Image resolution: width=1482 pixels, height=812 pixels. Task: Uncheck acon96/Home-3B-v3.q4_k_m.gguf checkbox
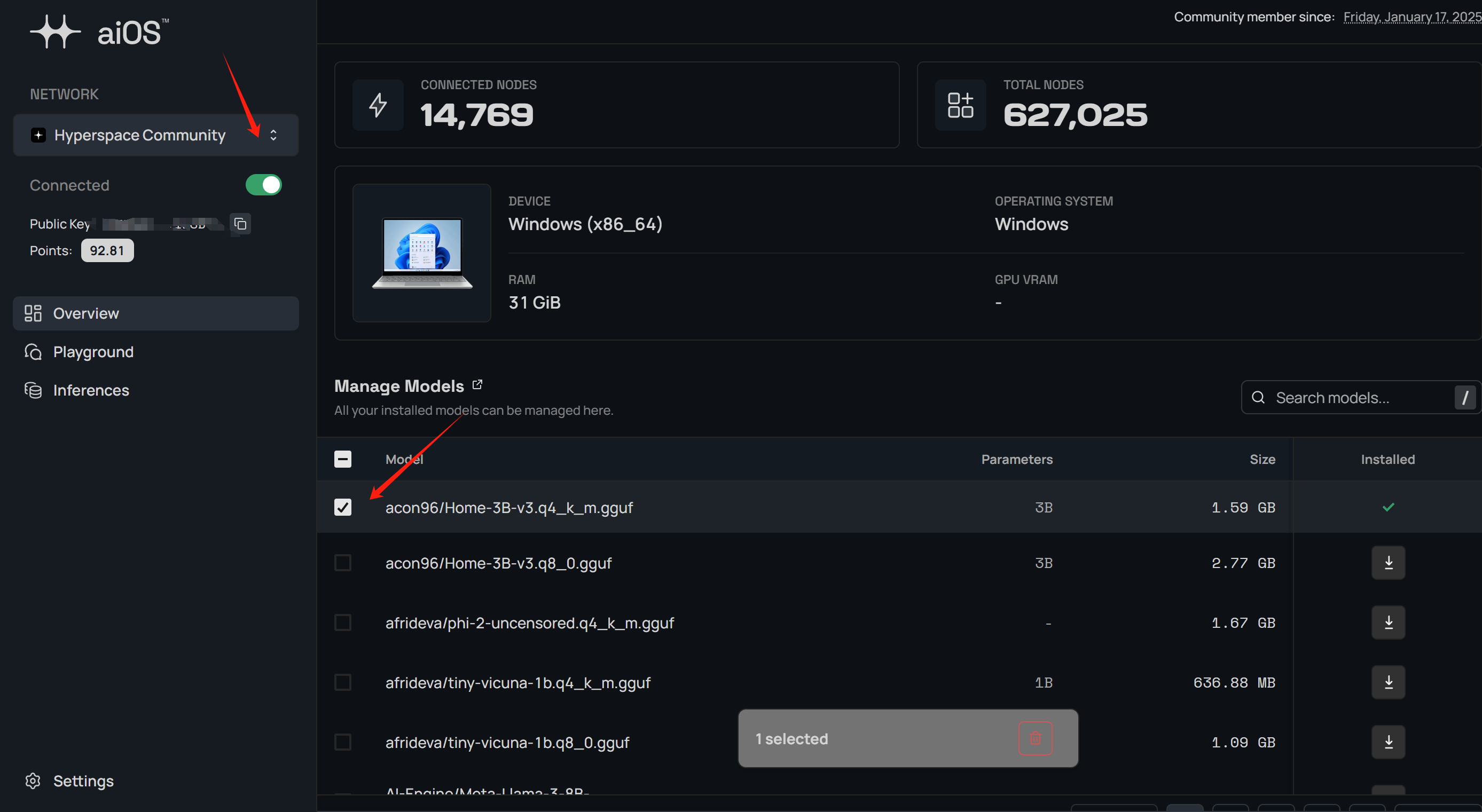coord(343,508)
